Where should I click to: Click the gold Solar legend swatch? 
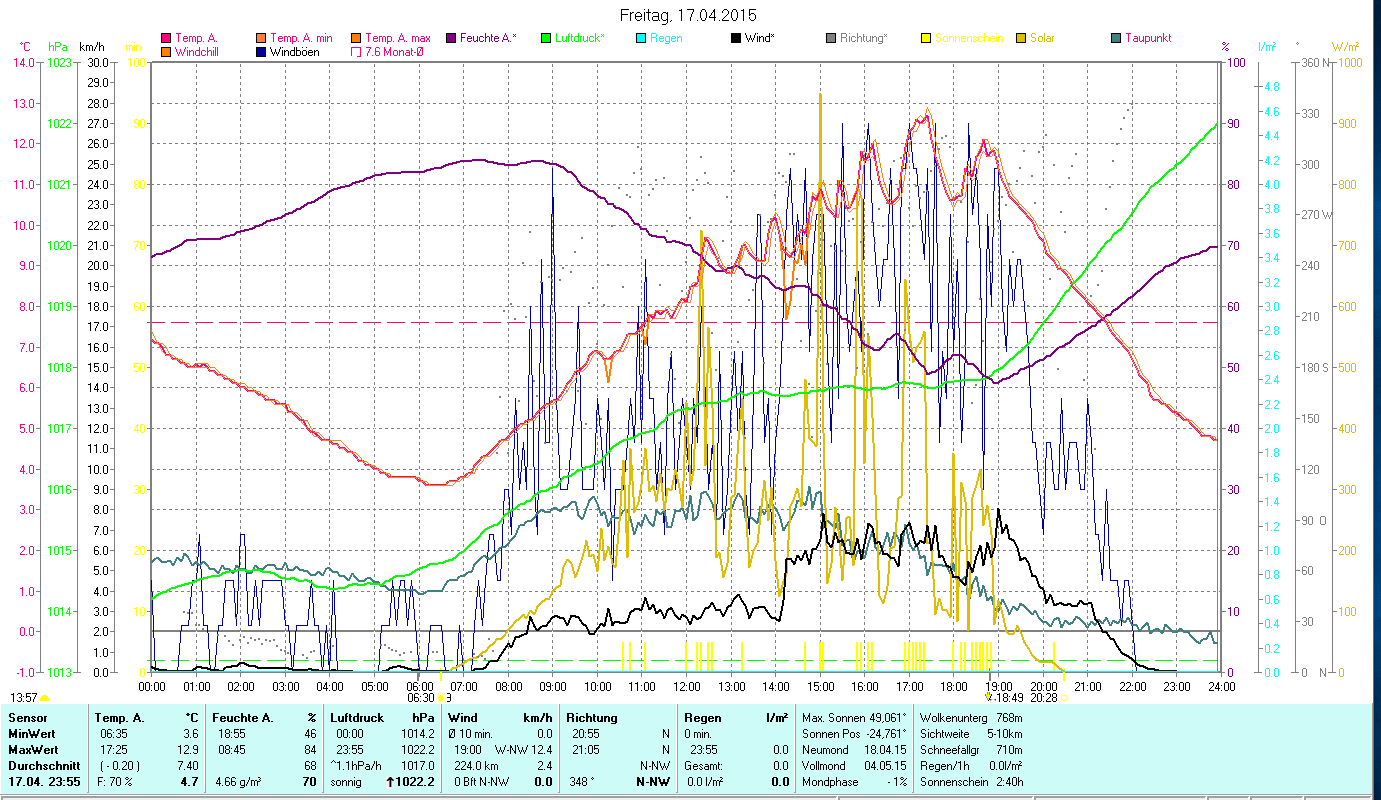[1020, 39]
